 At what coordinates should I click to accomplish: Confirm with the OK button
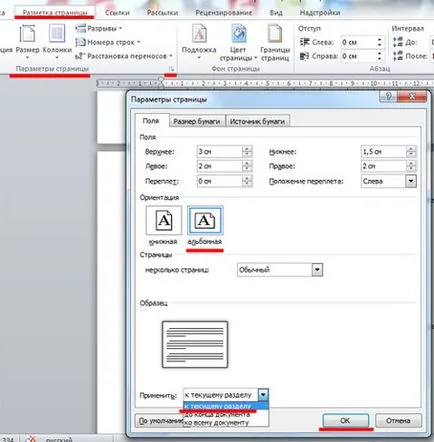(345, 421)
